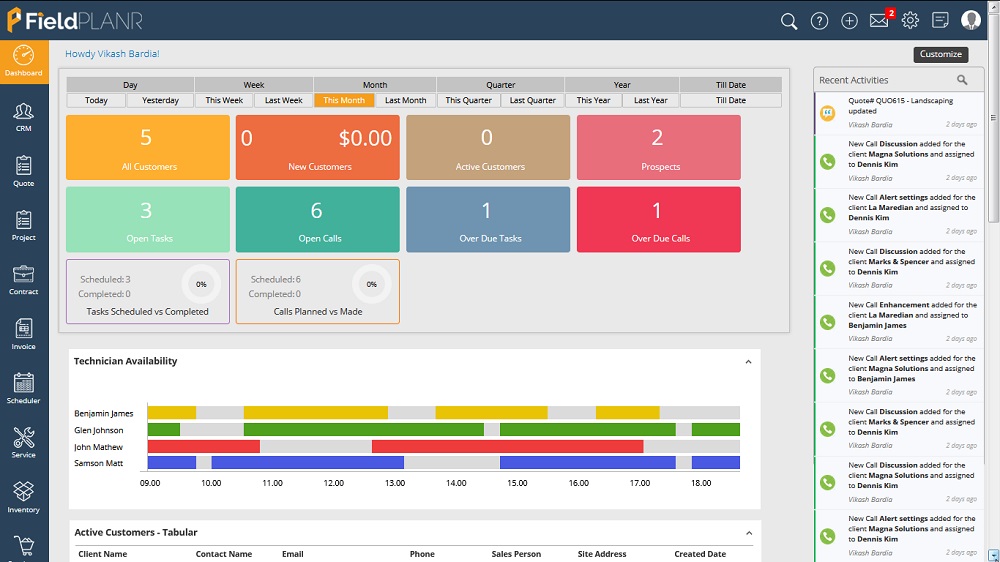
Task: Open the user profile avatar menu
Action: tap(970, 21)
